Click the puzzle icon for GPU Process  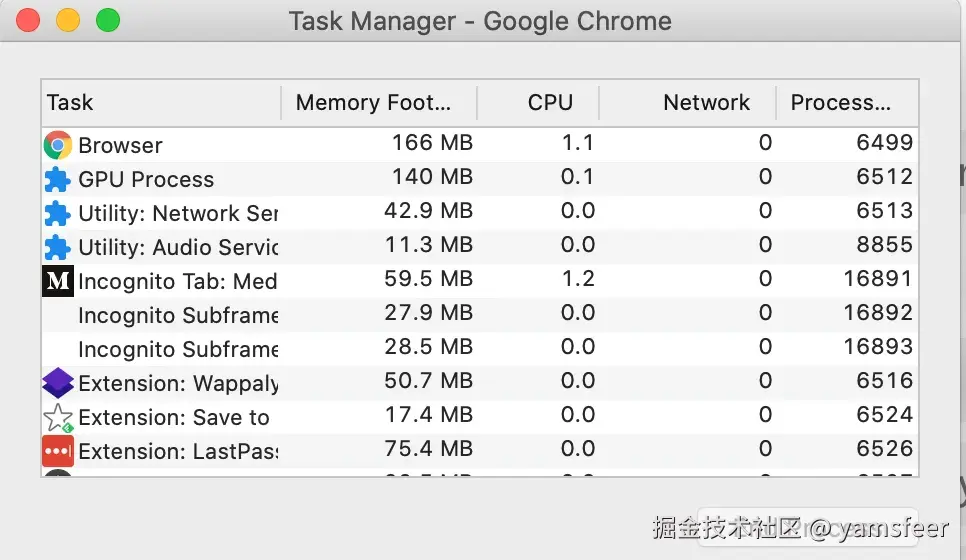[x=58, y=180]
